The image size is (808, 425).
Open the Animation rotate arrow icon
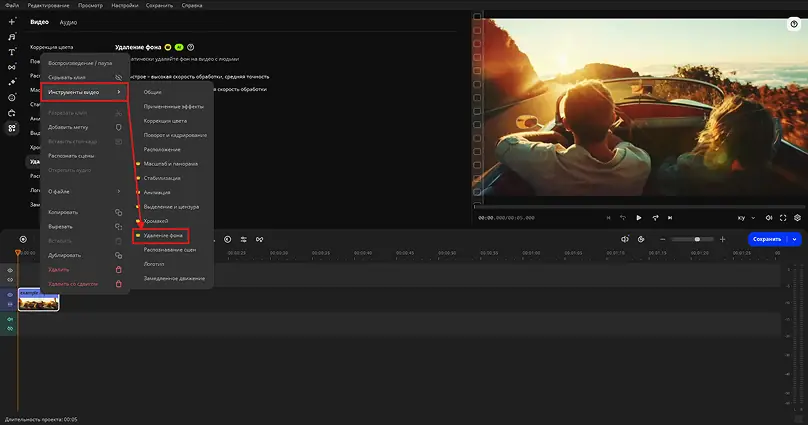click(x=11, y=113)
